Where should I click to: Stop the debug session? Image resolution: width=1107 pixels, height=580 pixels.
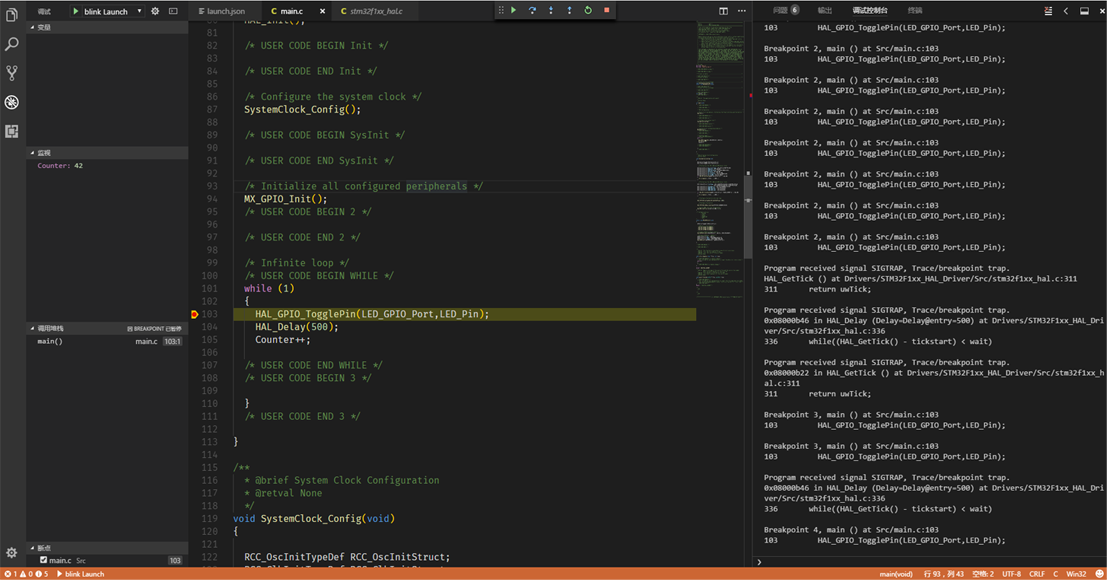606,11
